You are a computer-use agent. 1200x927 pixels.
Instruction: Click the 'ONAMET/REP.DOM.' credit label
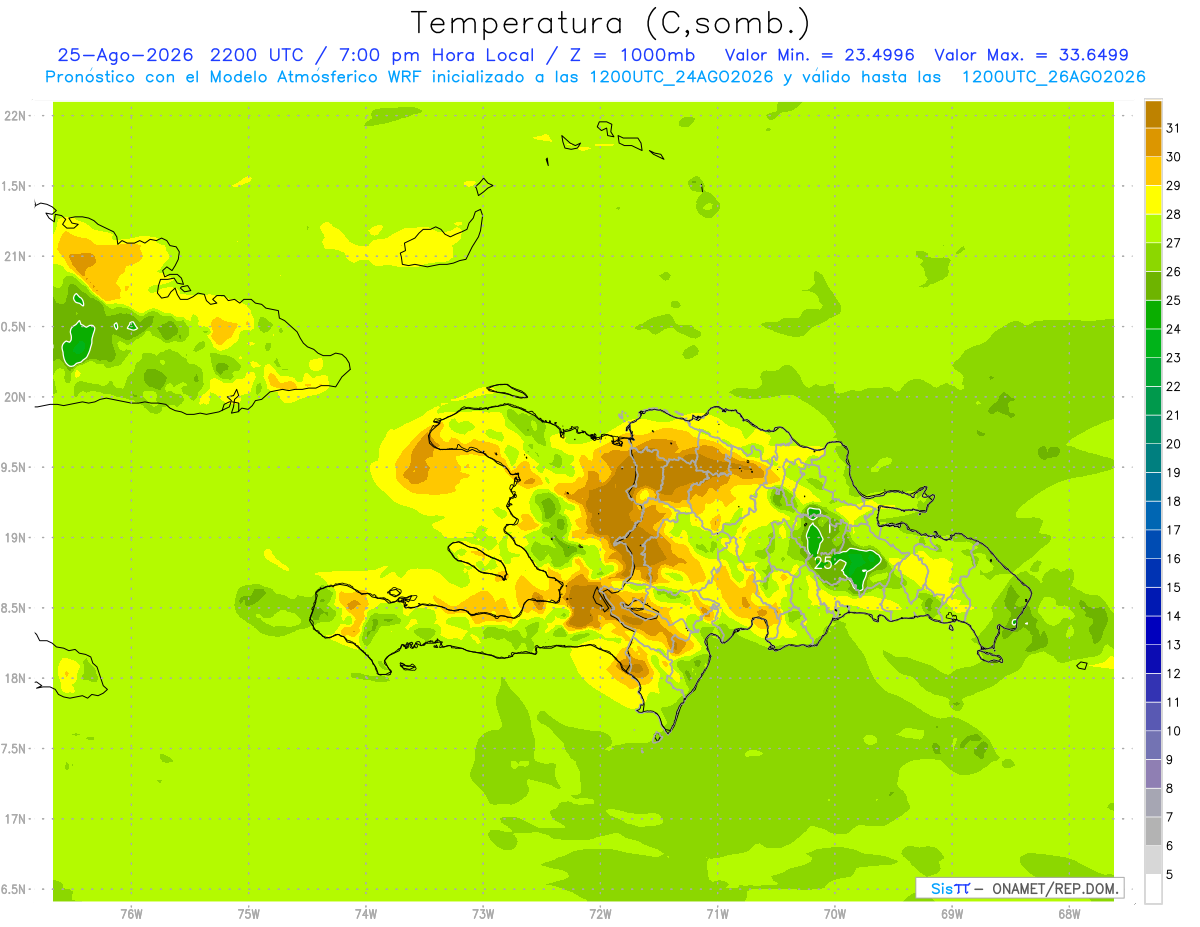(x=1055, y=888)
